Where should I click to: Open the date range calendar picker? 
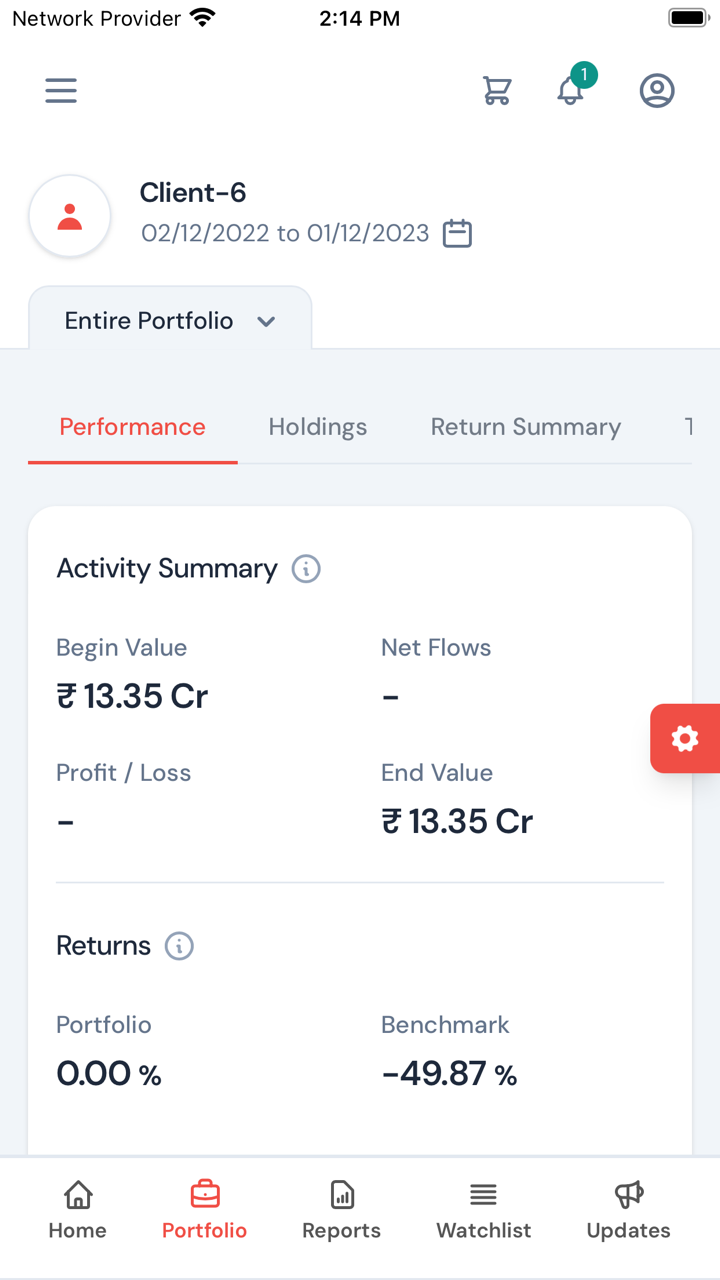tap(457, 233)
